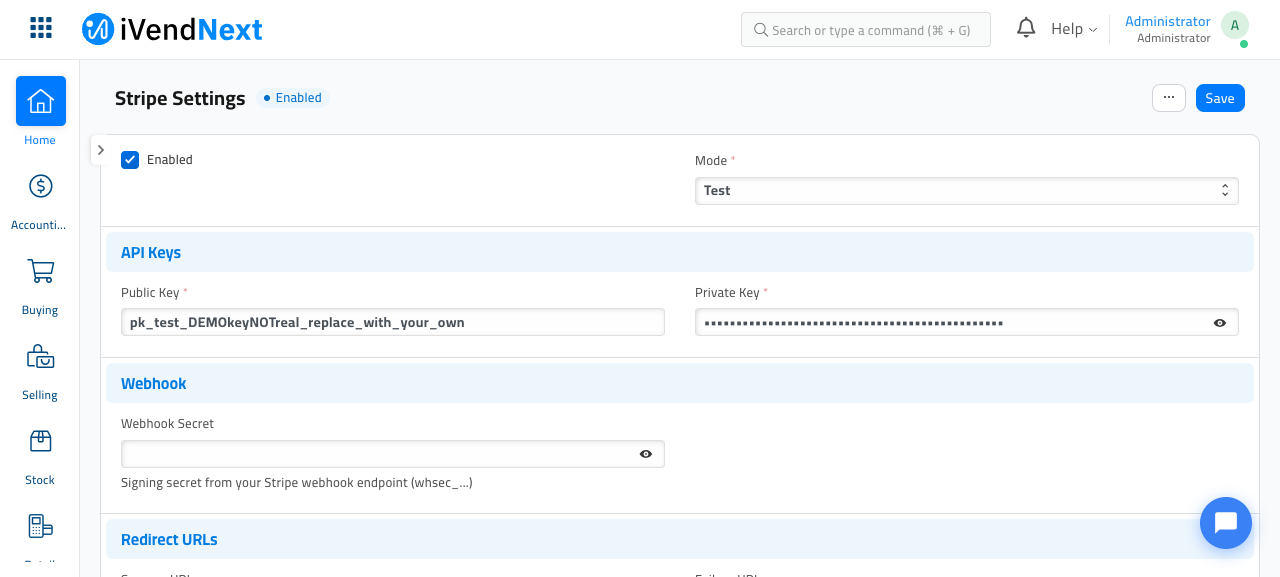This screenshot has width=1280, height=577.
Task: Focus the search or command bar
Action: tap(866, 30)
